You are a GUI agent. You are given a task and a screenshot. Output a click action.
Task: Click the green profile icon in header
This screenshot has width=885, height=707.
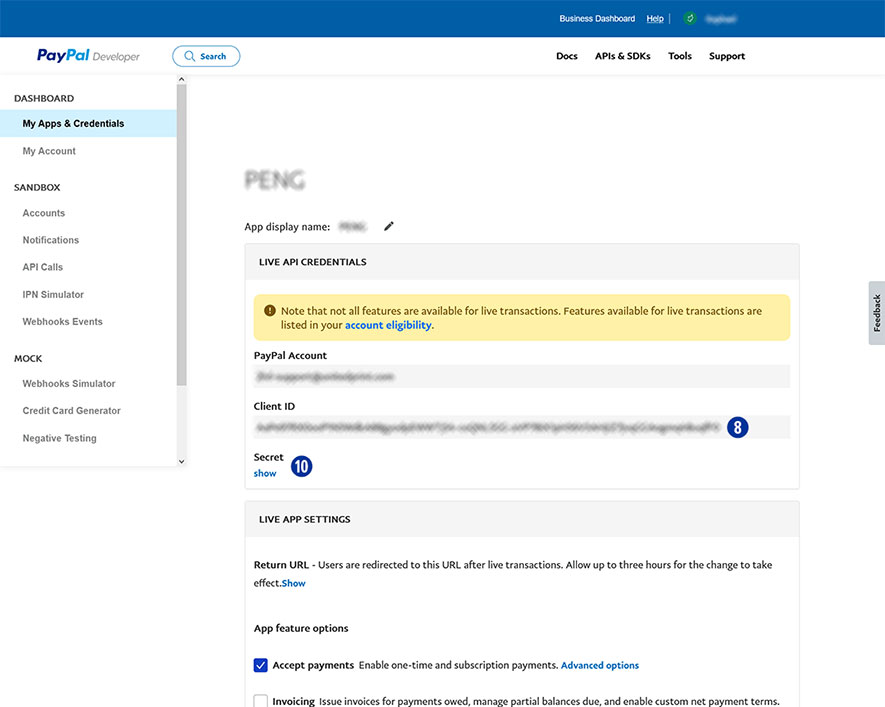click(x=690, y=18)
